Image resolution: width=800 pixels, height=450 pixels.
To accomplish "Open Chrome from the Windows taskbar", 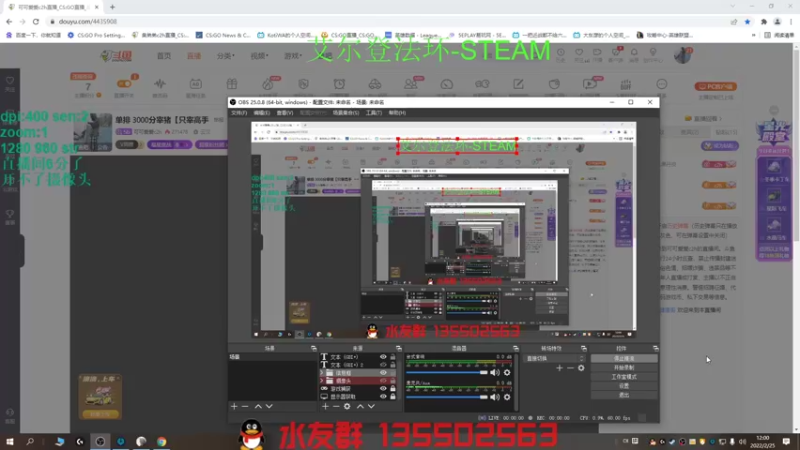I will (161, 441).
